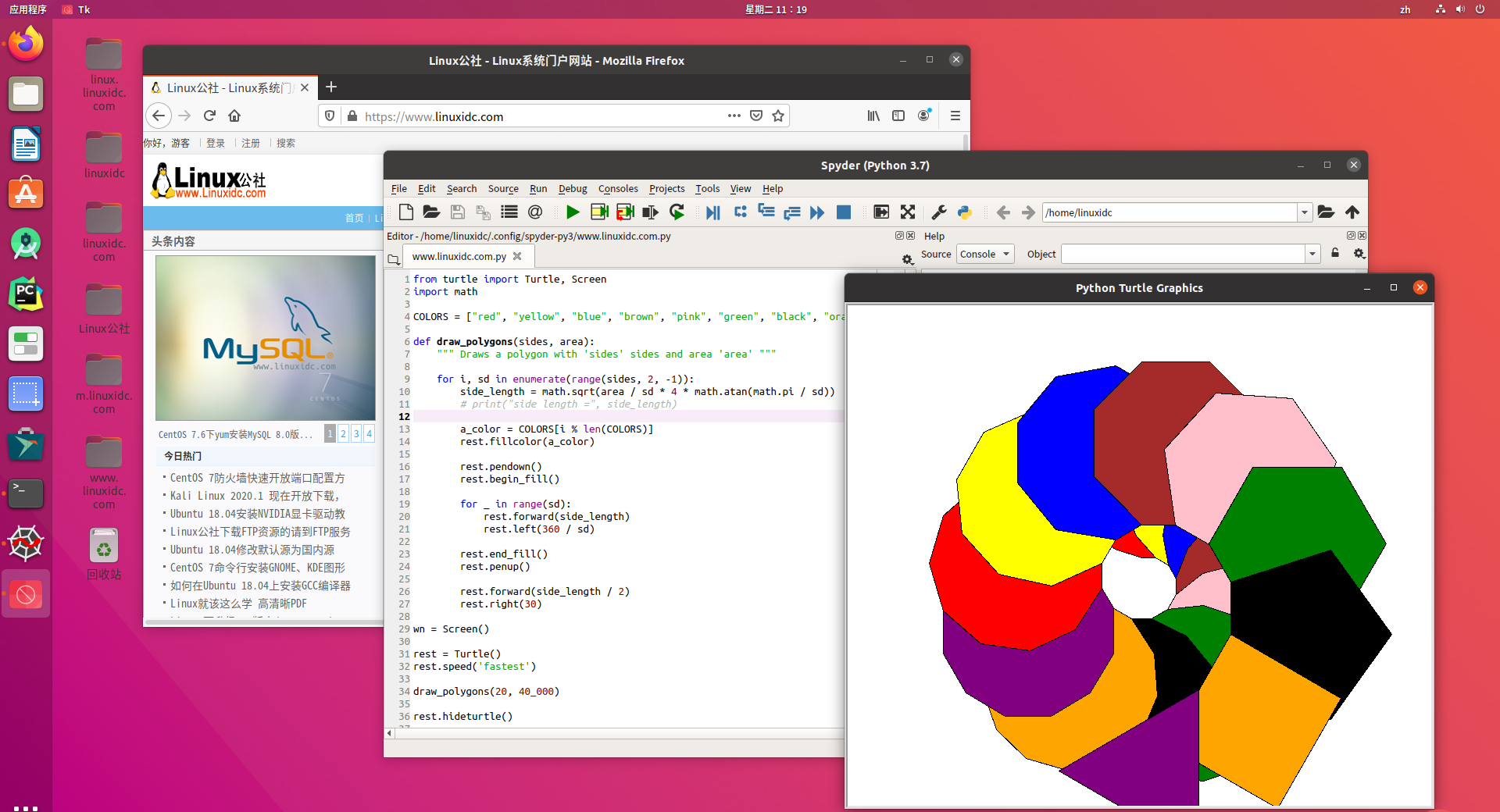This screenshot has width=1500, height=812.
Task: Toggle Spyder fullscreen mode
Action: pyautogui.click(x=907, y=212)
